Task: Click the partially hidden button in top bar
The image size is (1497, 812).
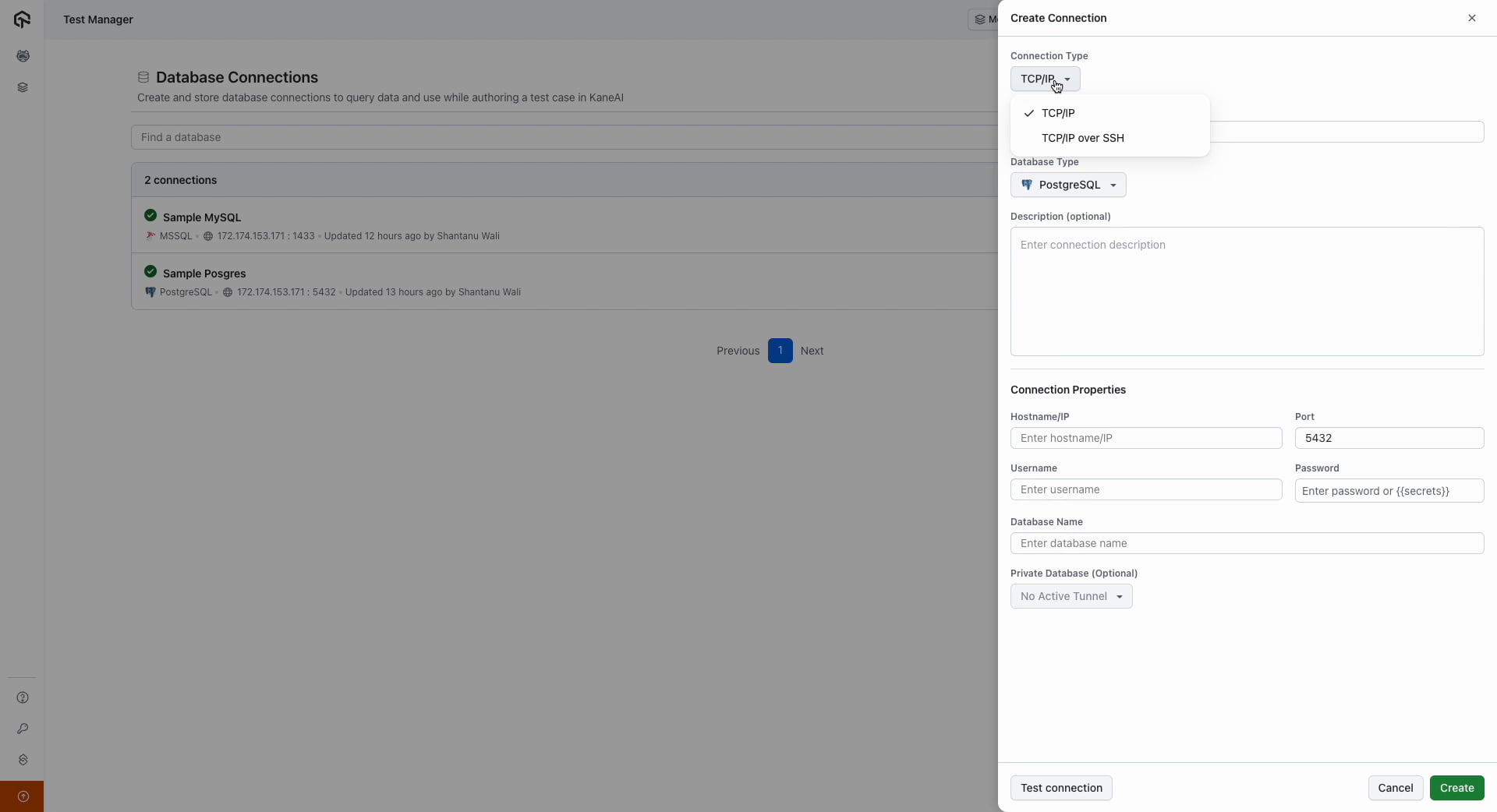Action: (x=983, y=19)
